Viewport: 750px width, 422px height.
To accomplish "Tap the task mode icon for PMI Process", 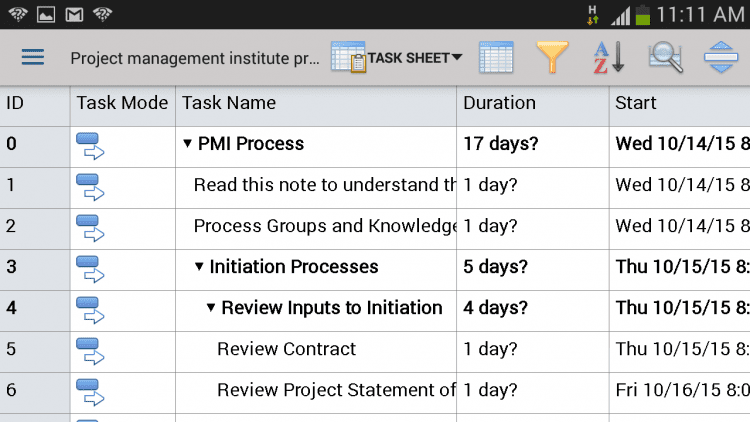I will tap(91, 145).
